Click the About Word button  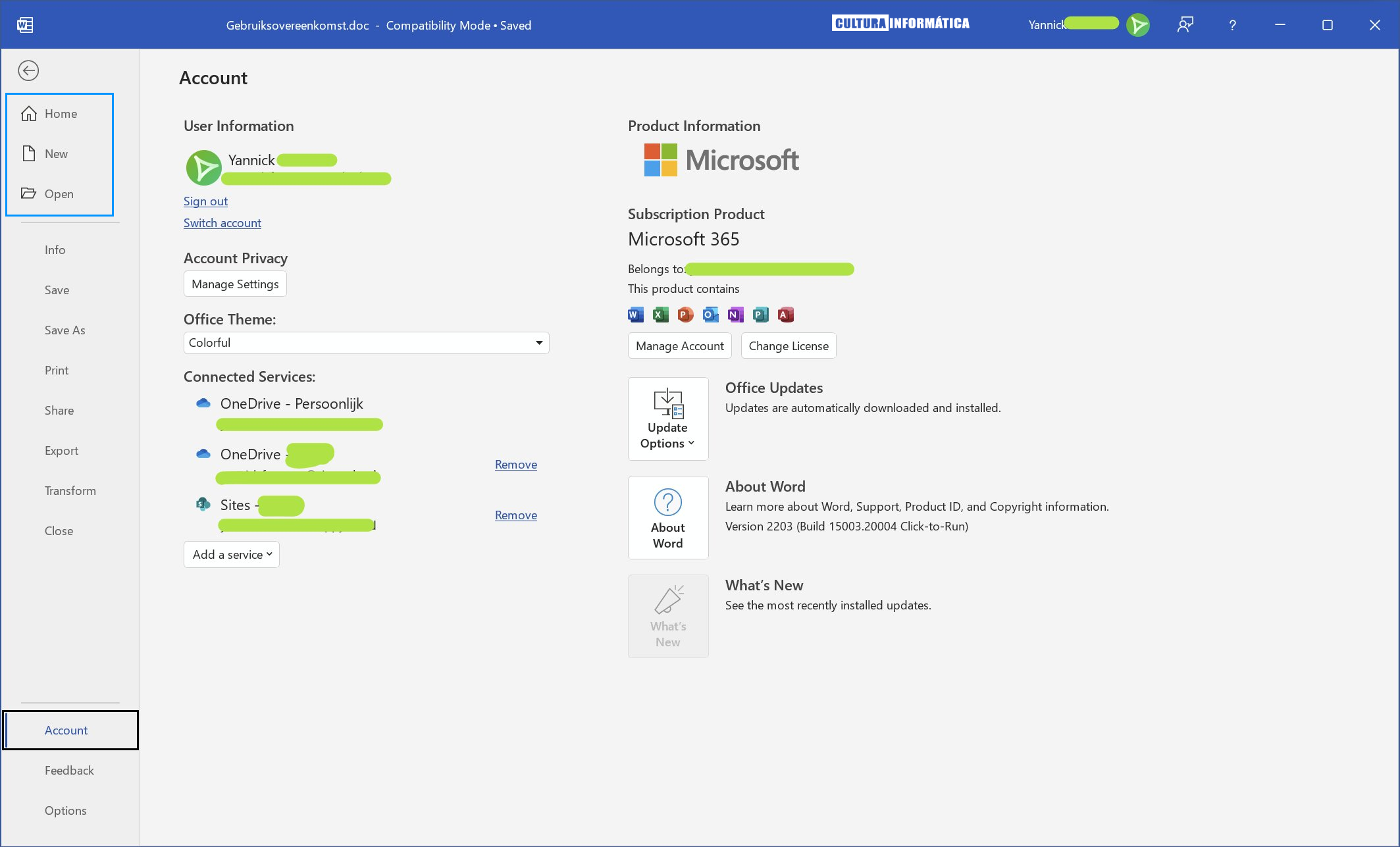[x=668, y=517]
